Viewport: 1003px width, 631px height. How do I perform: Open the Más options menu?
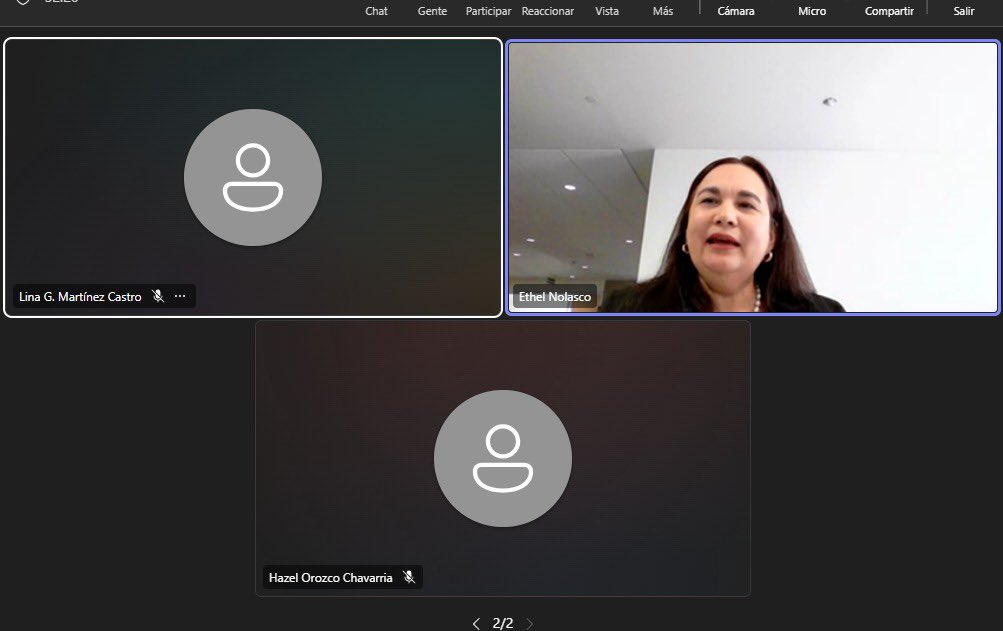(663, 11)
